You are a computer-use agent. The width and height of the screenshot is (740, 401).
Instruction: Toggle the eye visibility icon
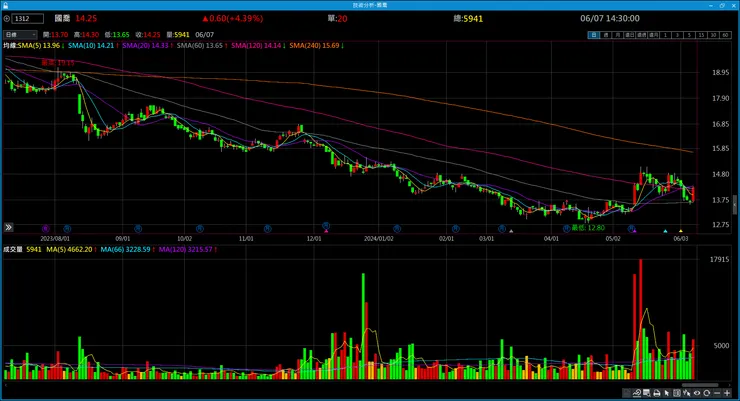pos(697,393)
